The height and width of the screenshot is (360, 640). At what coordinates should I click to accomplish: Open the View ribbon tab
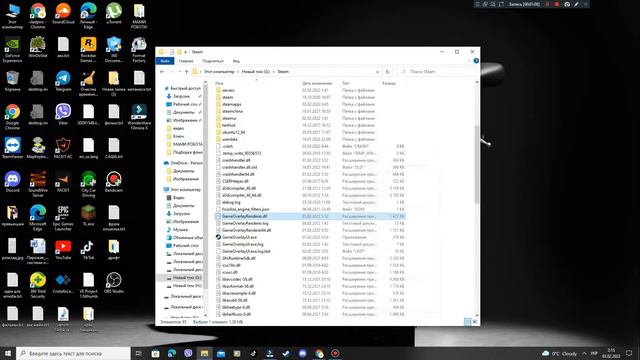(x=236, y=61)
